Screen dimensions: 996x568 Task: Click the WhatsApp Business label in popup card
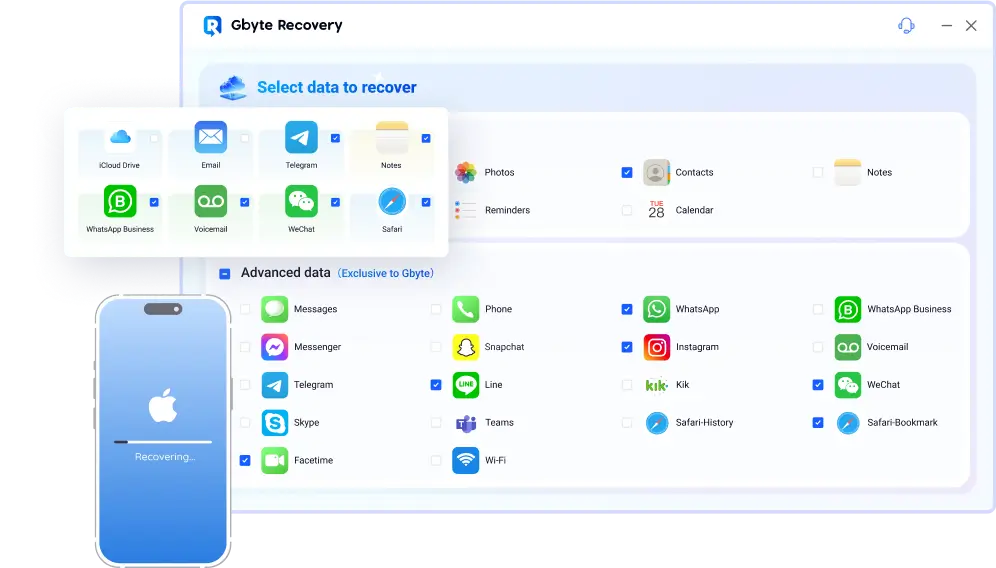point(120,229)
